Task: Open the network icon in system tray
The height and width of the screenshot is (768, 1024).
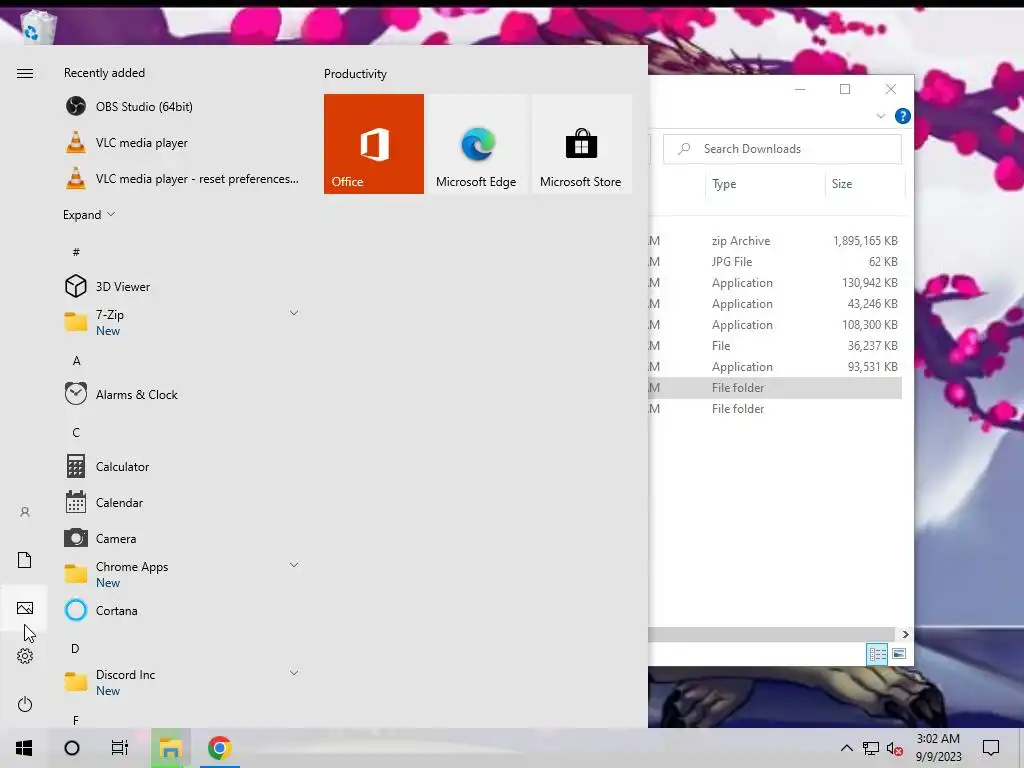Action: click(x=871, y=748)
